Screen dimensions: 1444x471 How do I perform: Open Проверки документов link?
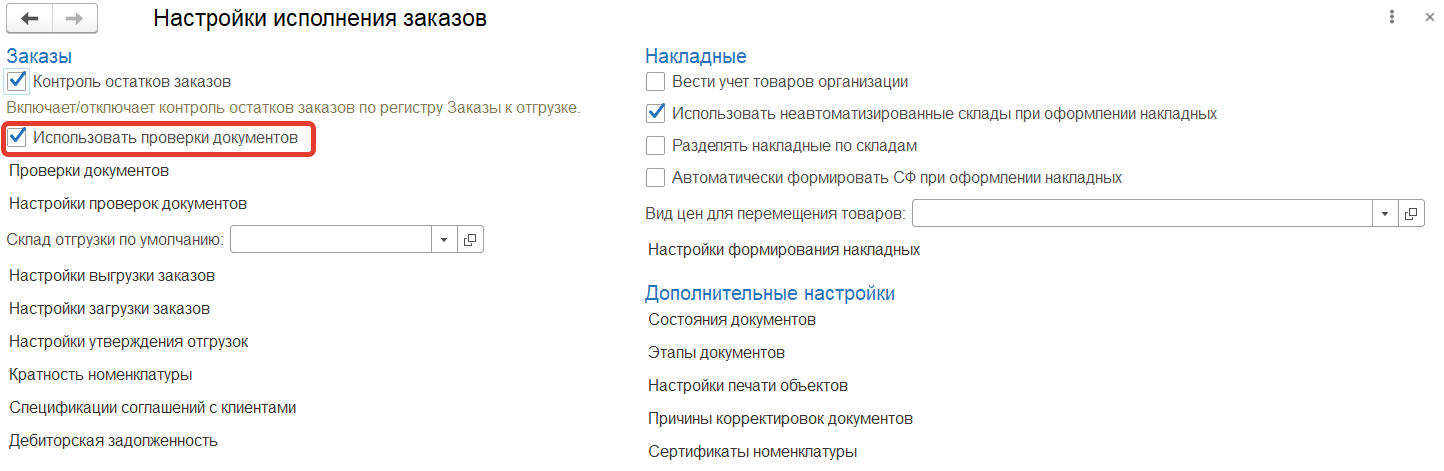point(89,171)
